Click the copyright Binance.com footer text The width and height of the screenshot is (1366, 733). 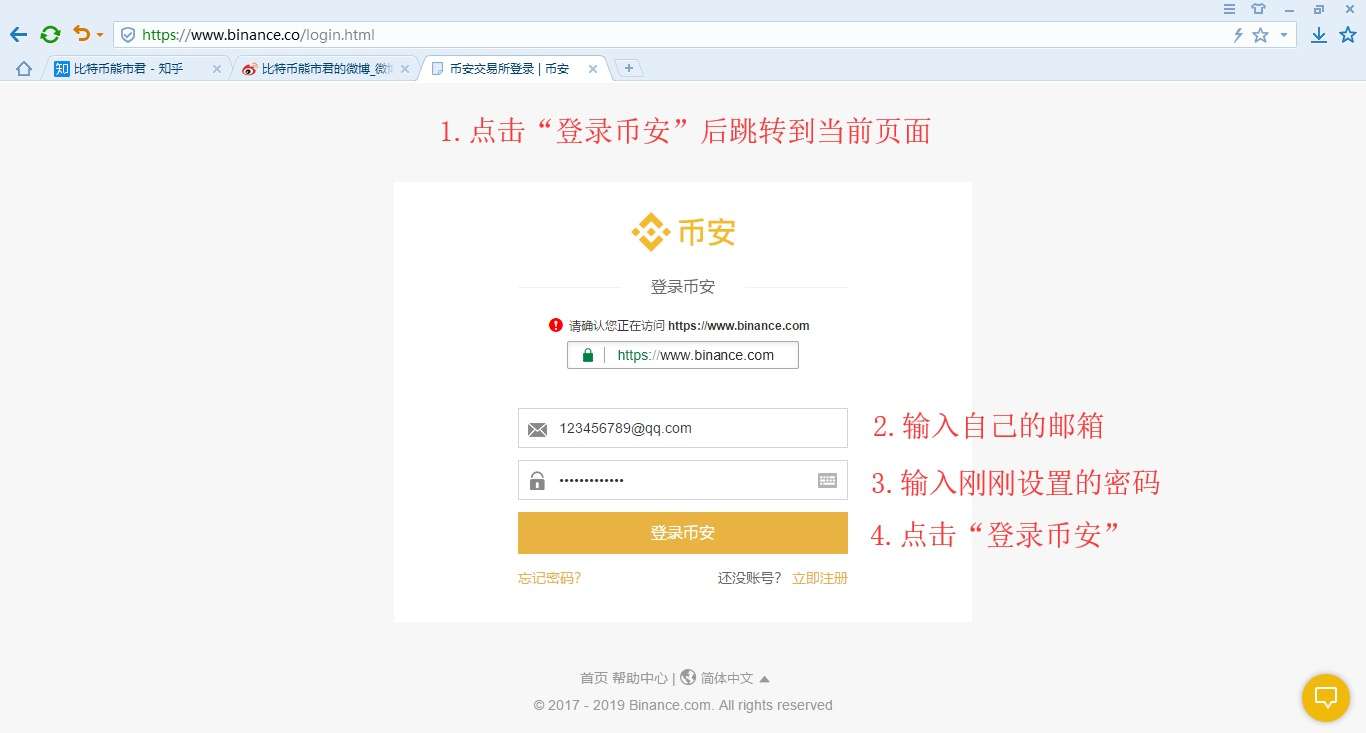click(683, 705)
